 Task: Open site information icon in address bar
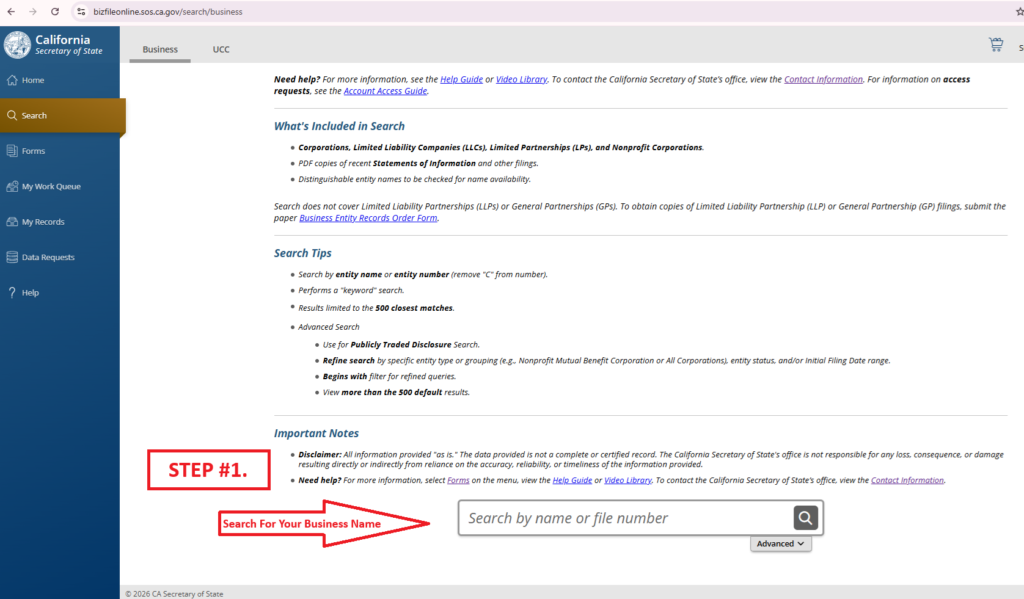81,12
